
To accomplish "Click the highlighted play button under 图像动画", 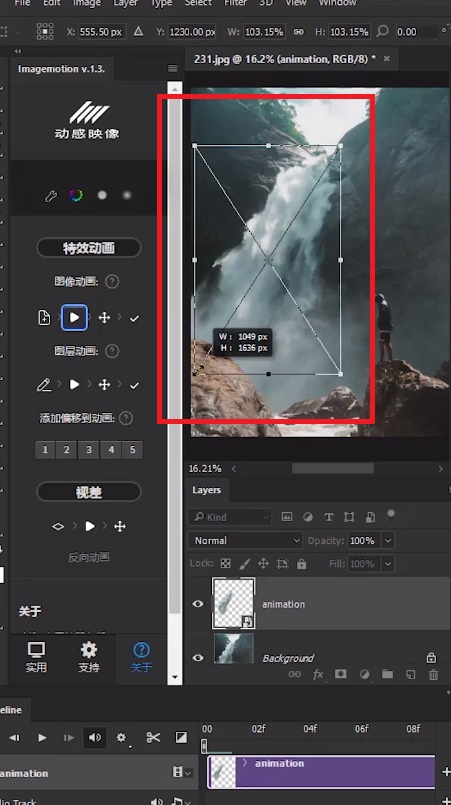I will click(x=74, y=318).
